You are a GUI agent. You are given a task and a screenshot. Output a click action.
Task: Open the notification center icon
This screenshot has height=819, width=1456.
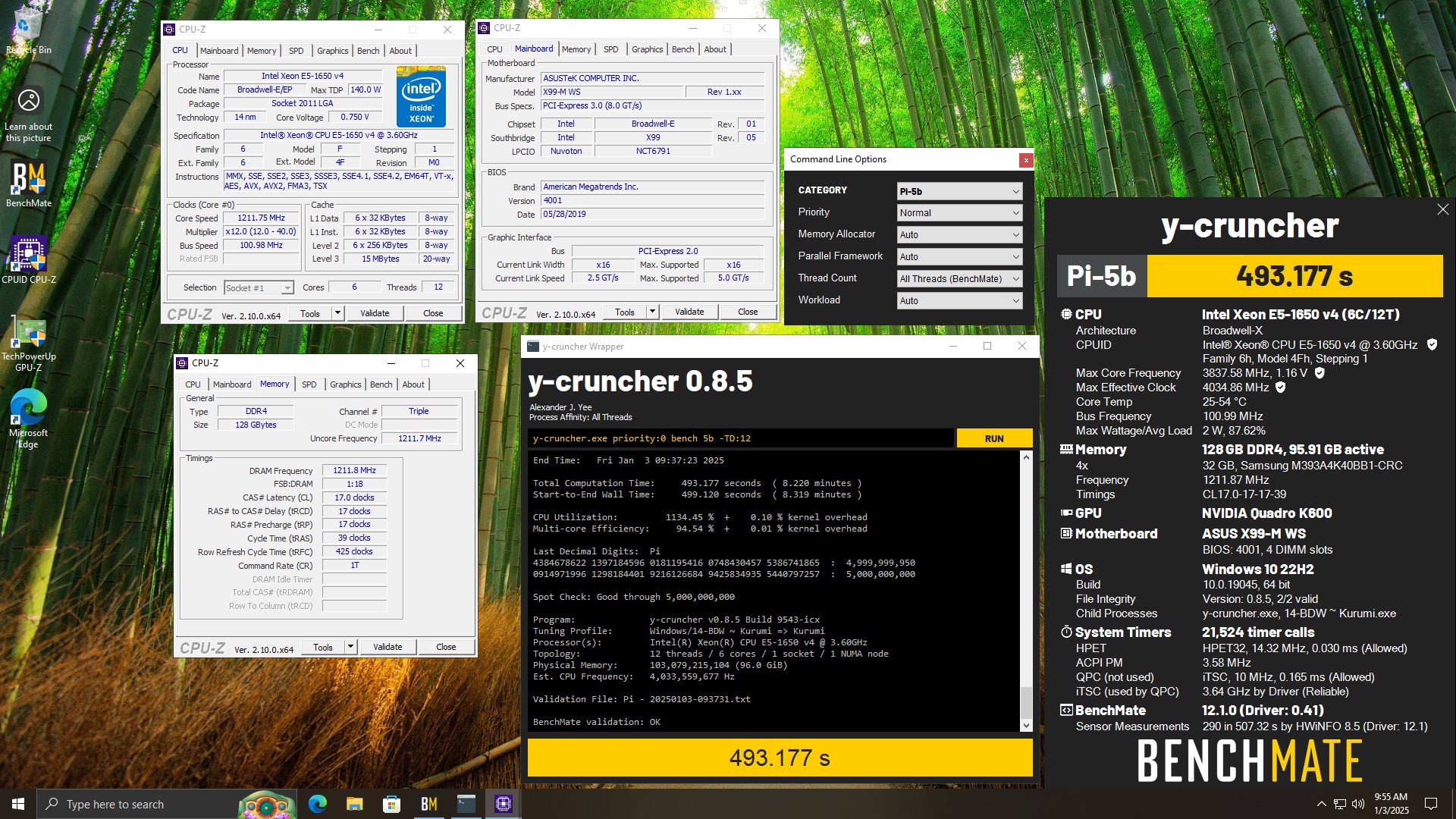(x=1431, y=804)
